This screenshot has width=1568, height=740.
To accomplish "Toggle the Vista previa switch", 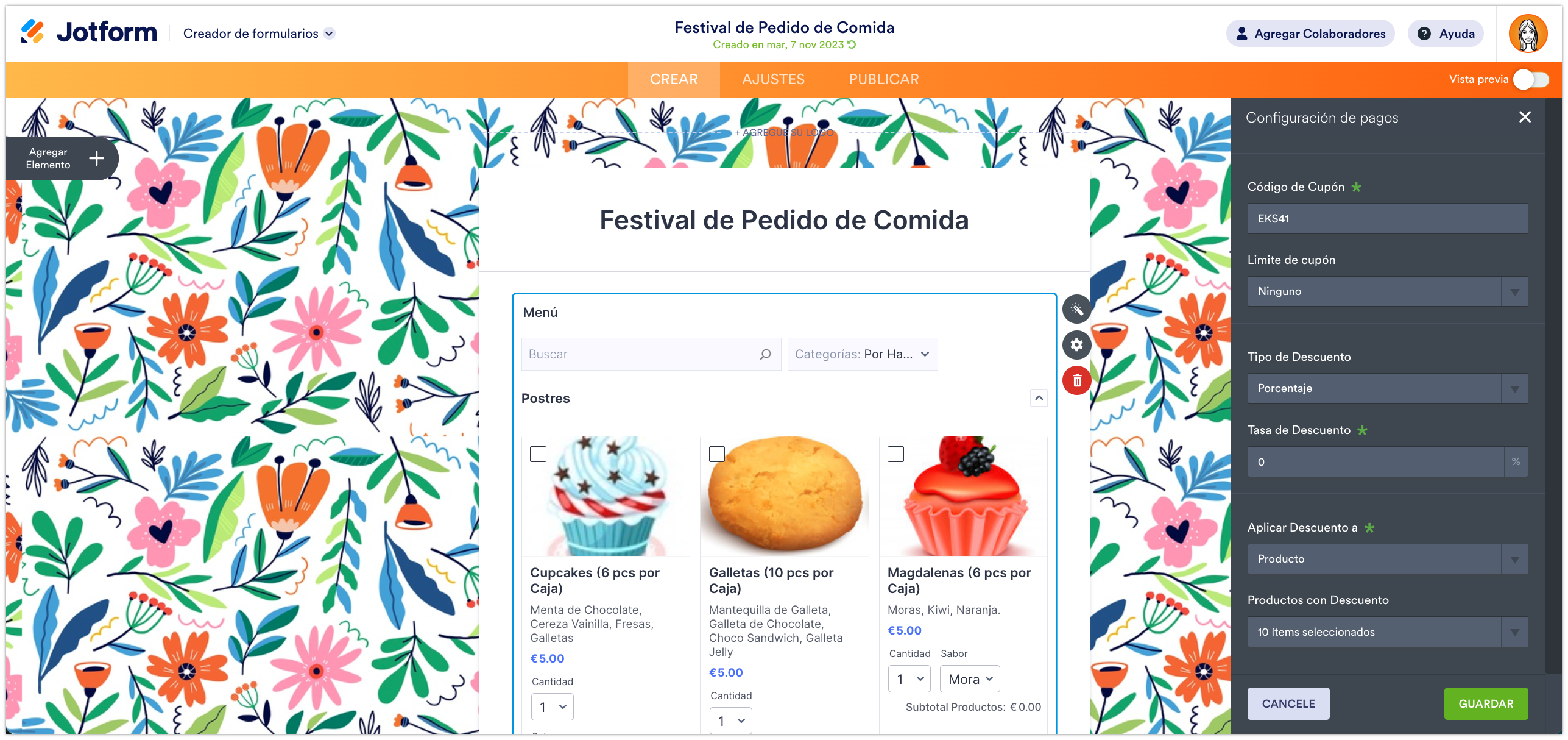I will 1531,79.
